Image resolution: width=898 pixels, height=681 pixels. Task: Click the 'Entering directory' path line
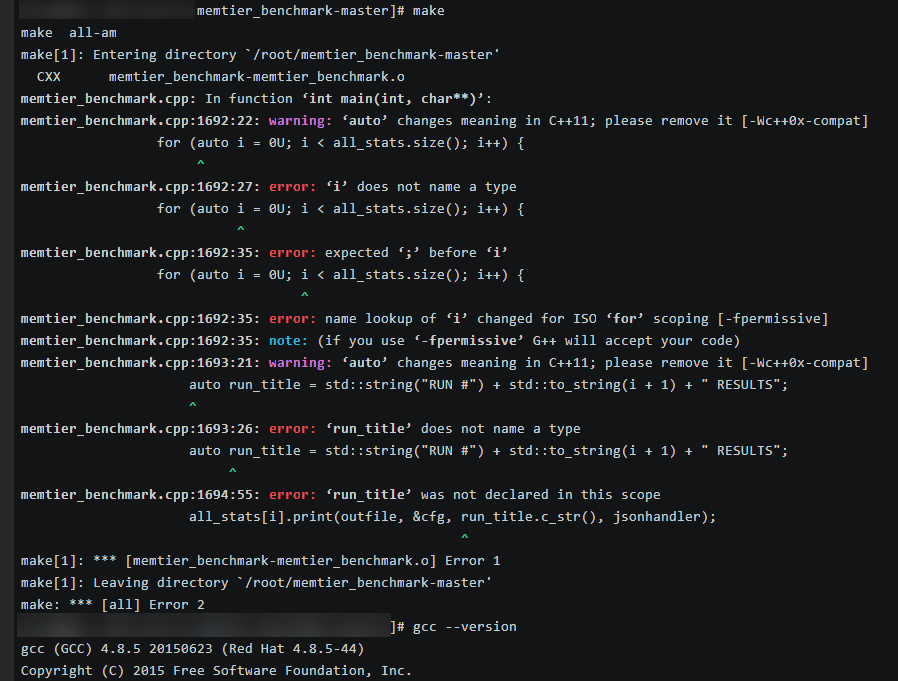[260, 55]
